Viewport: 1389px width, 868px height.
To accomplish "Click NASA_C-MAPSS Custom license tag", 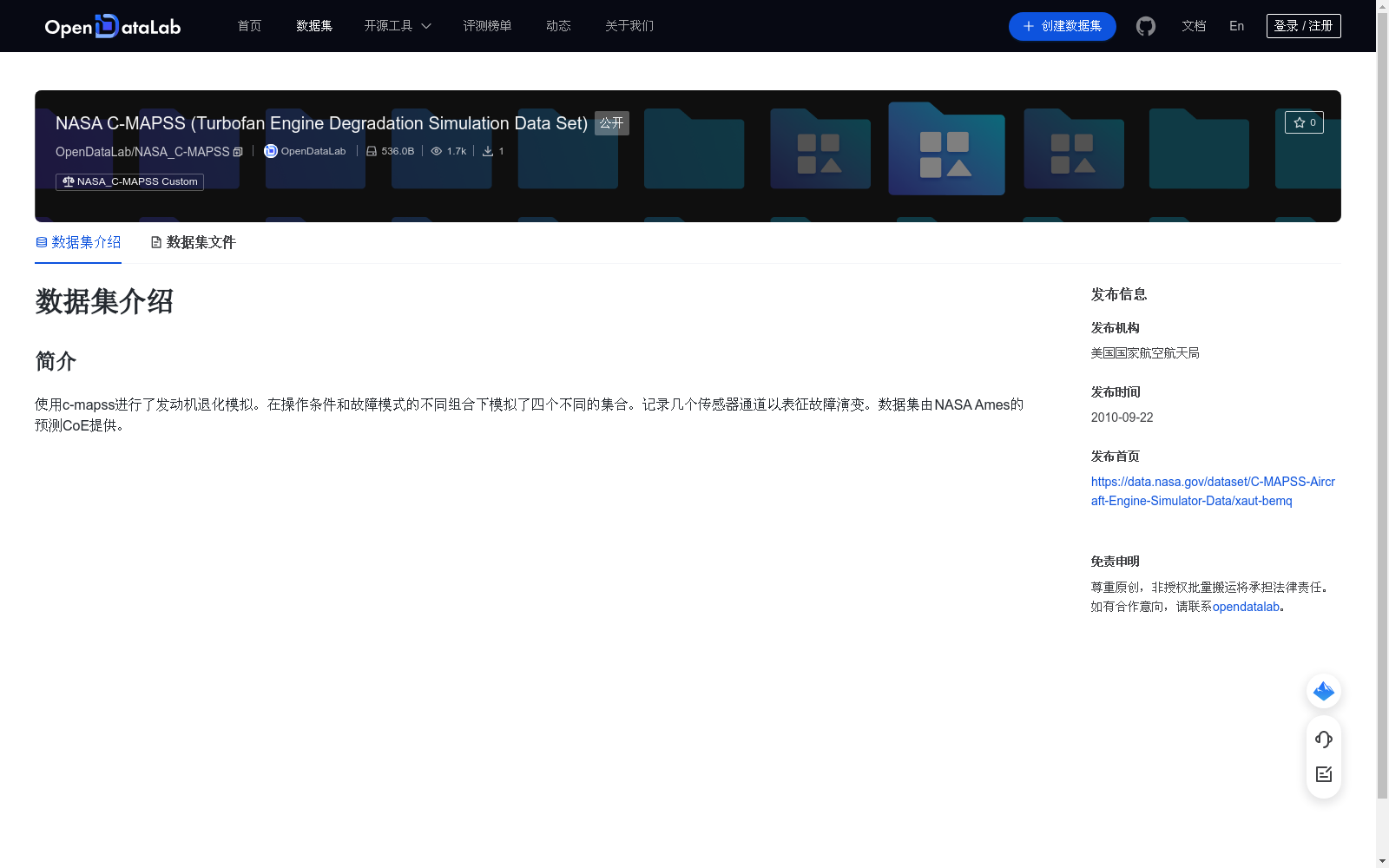I will tap(129, 181).
